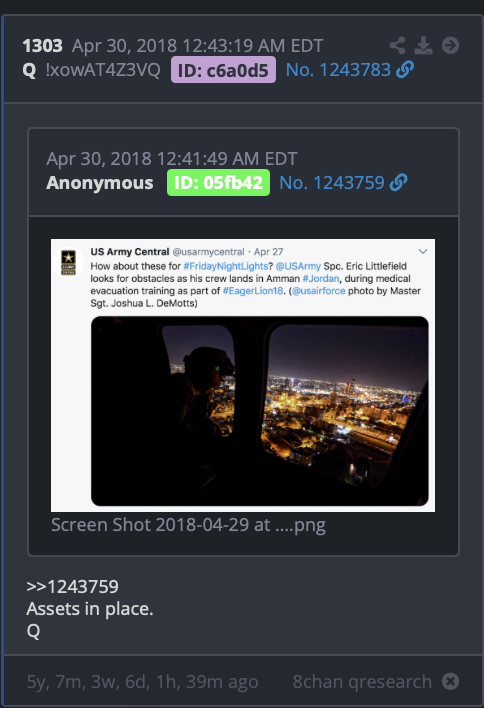Click the relative time-ago timestamp

(142, 681)
